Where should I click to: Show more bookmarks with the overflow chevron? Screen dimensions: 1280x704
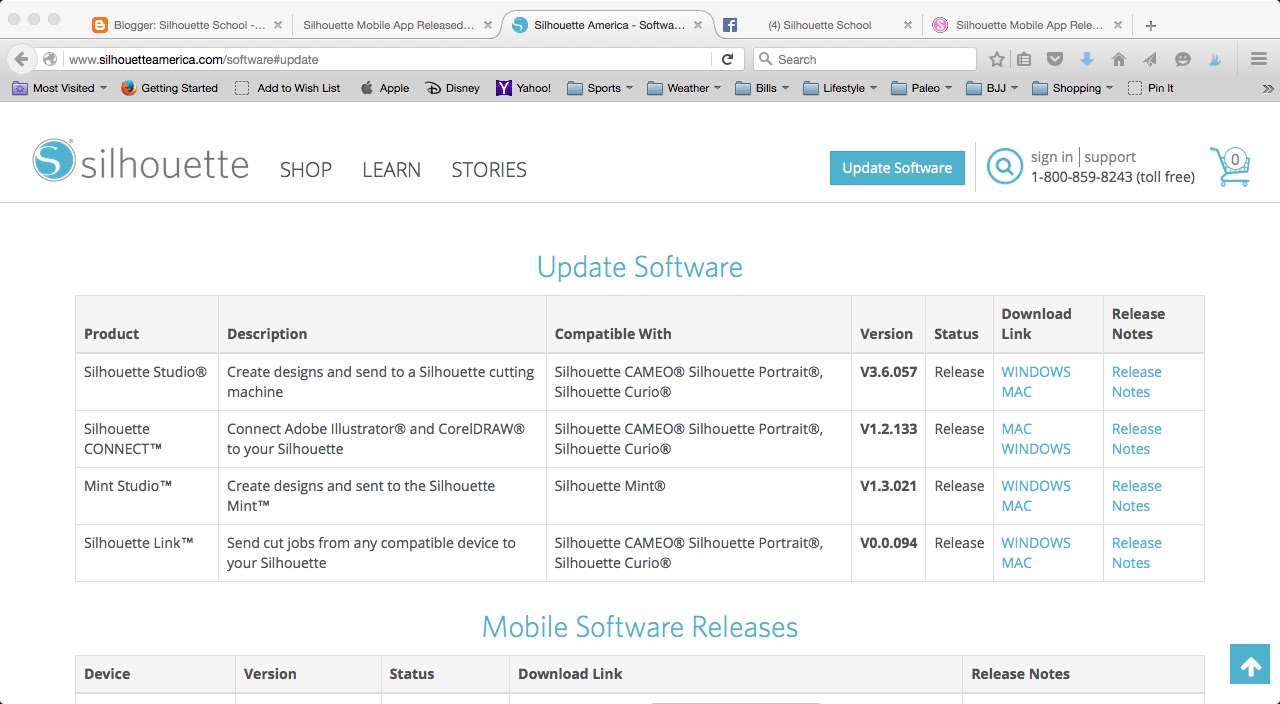pos(1268,88)
